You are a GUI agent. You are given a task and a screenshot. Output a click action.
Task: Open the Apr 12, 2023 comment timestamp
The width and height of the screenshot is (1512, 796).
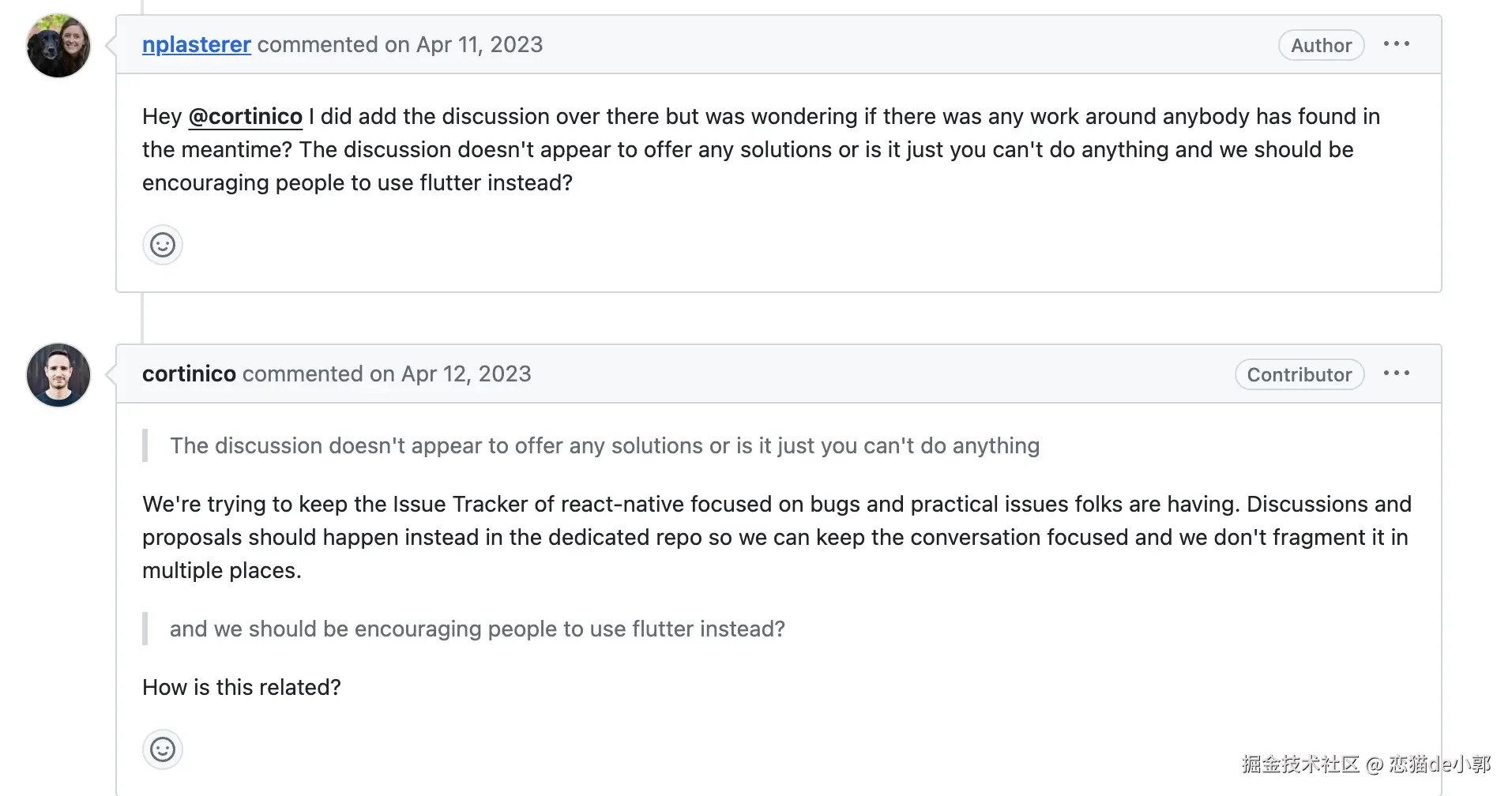(x=466, y=374)
